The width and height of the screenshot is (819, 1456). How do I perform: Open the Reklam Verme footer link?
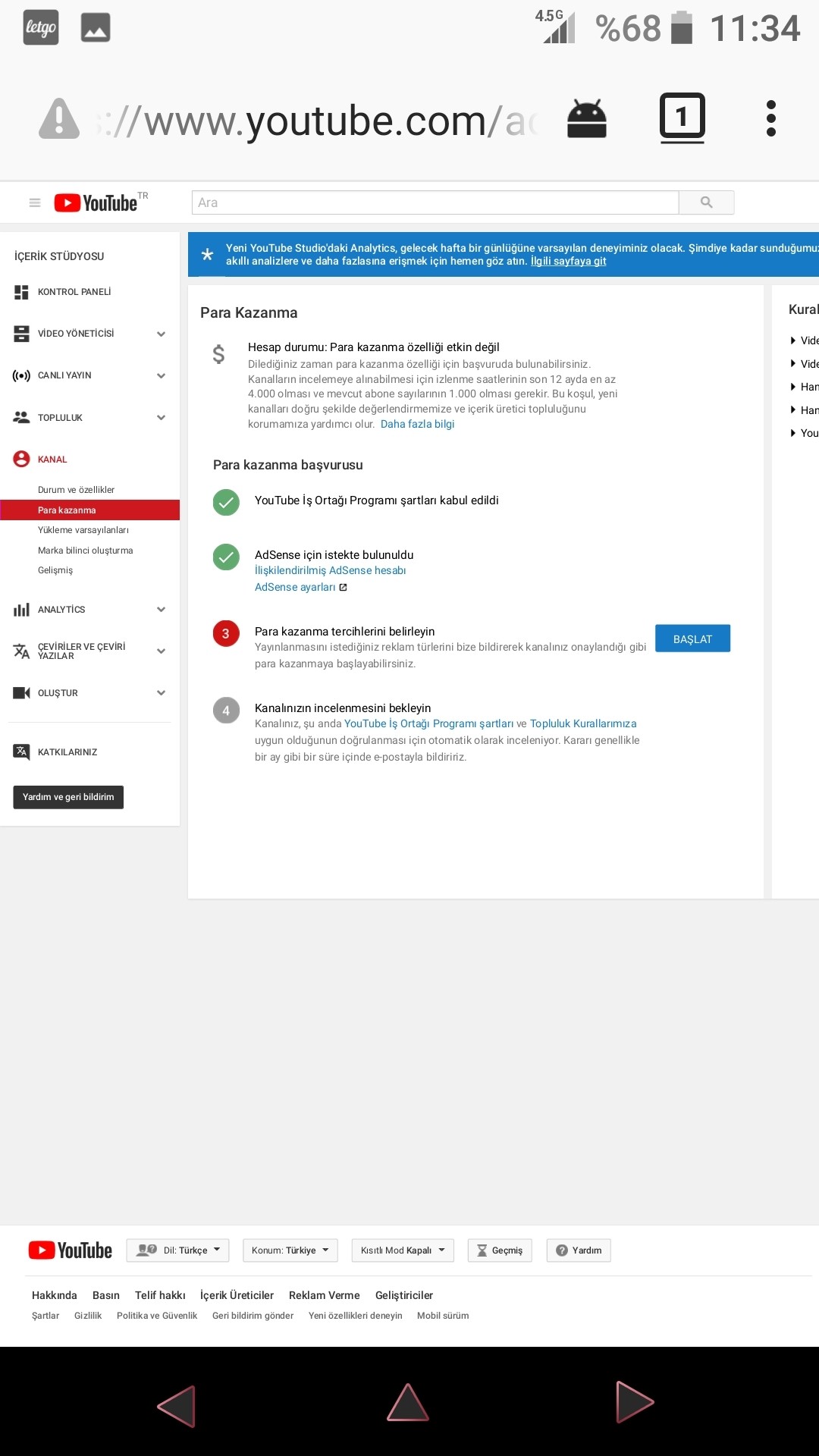(x=325, y=1295)
